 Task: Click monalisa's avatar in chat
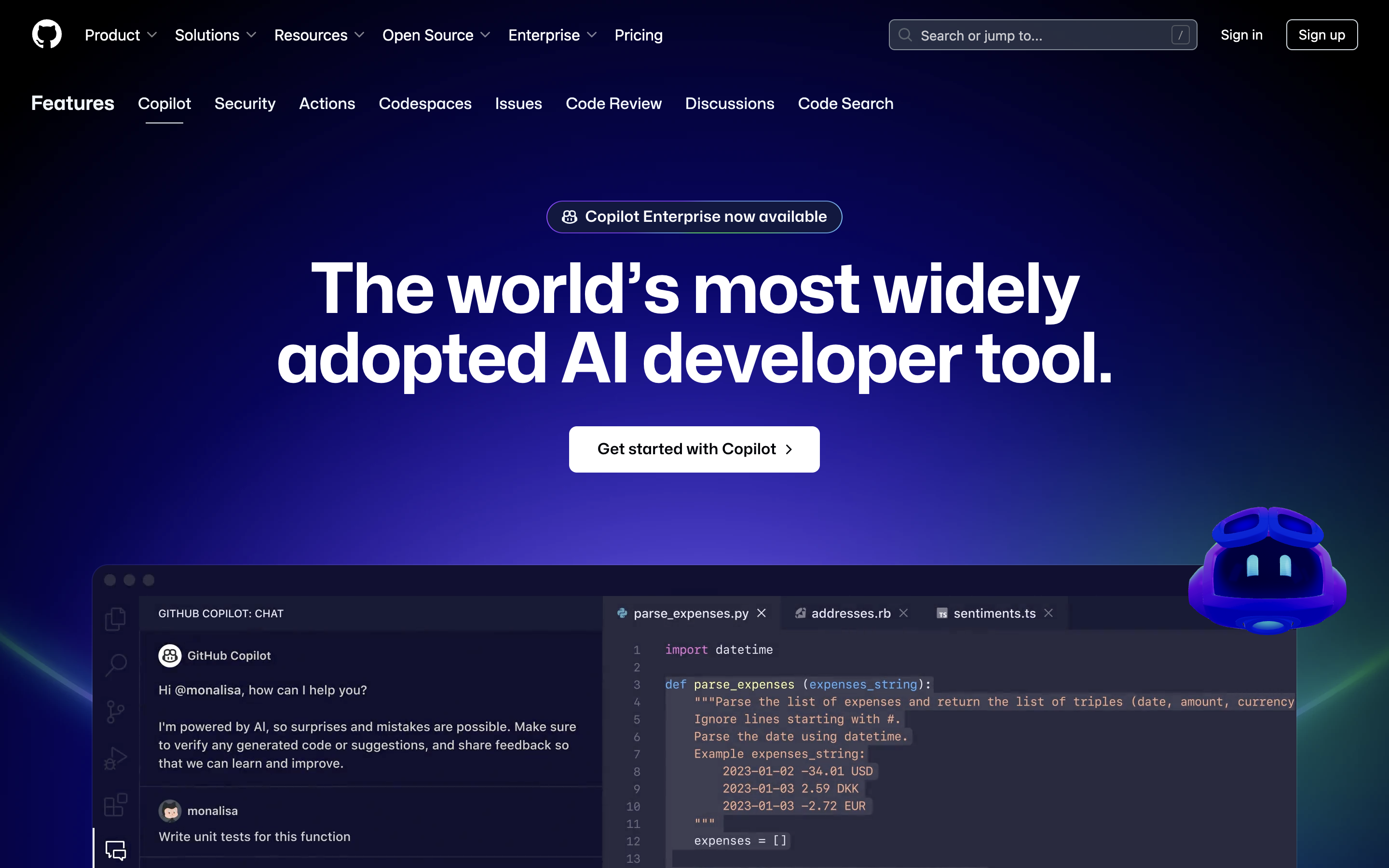tap(170, 811)
